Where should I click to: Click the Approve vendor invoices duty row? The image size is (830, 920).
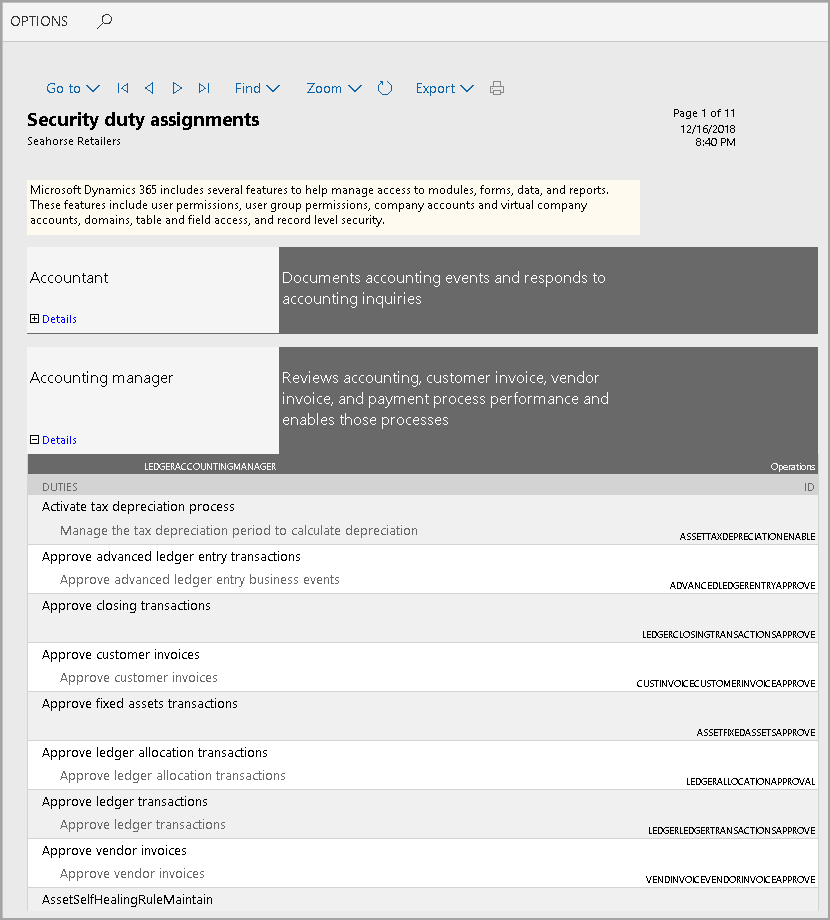click(x=422, y=863)
